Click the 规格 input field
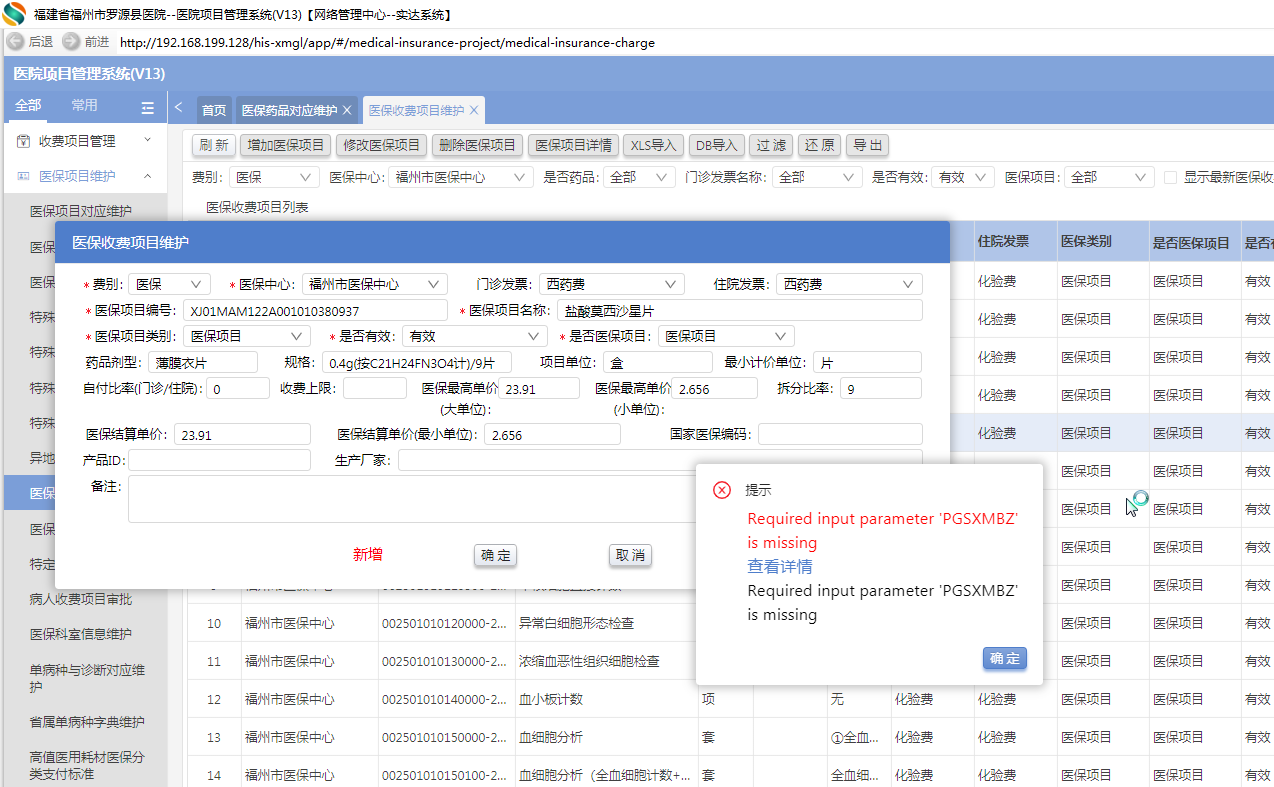 (x=417, y=362)
